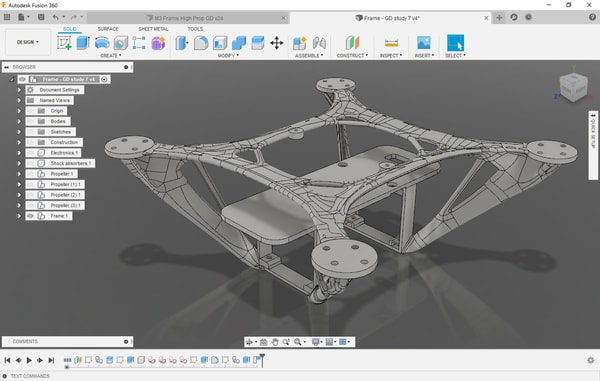Open the CREATE menu dropdown
This screenshot has height=381, width=600.
[x=111, y=55]
